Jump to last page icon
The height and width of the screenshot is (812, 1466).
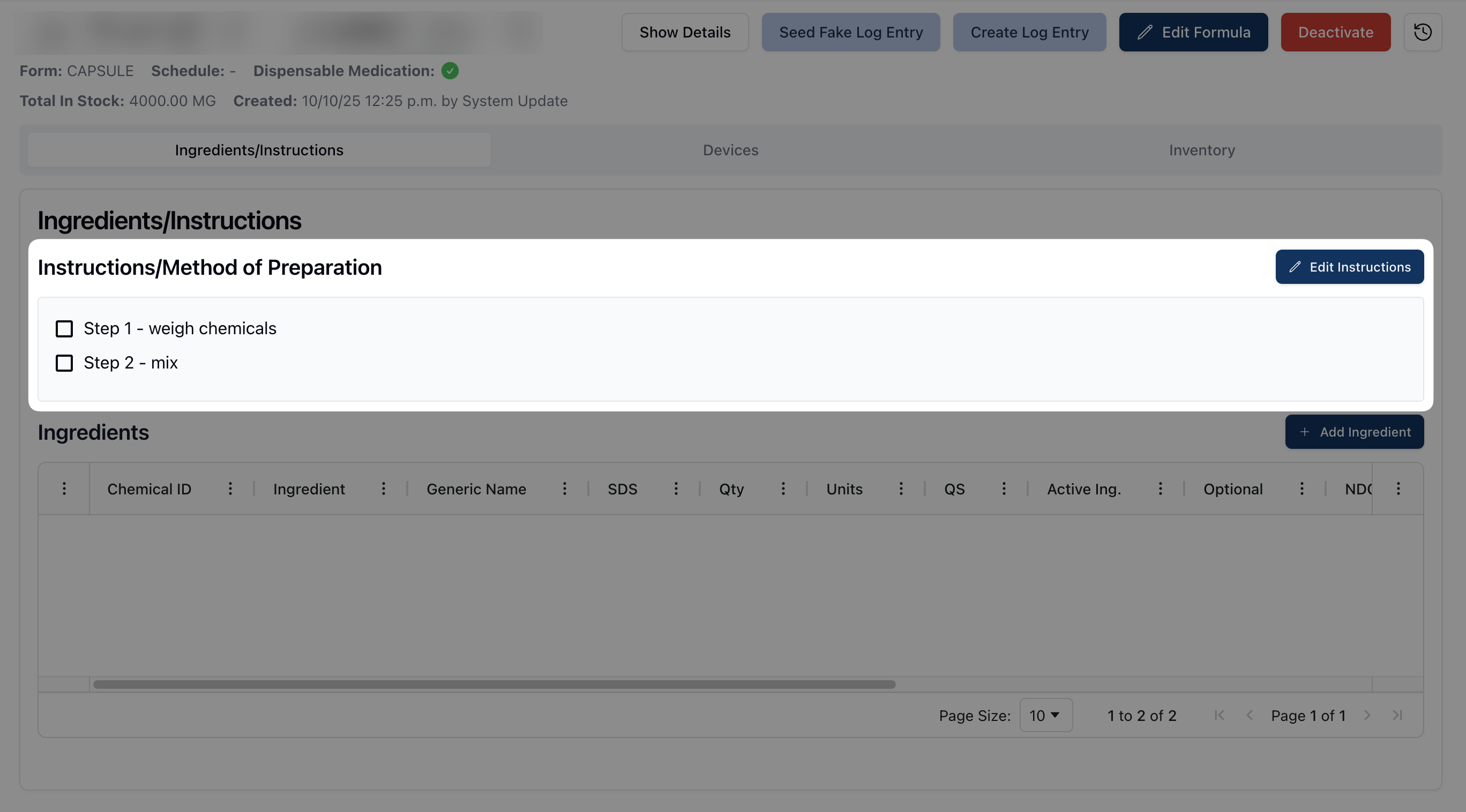pos(1397,715)
